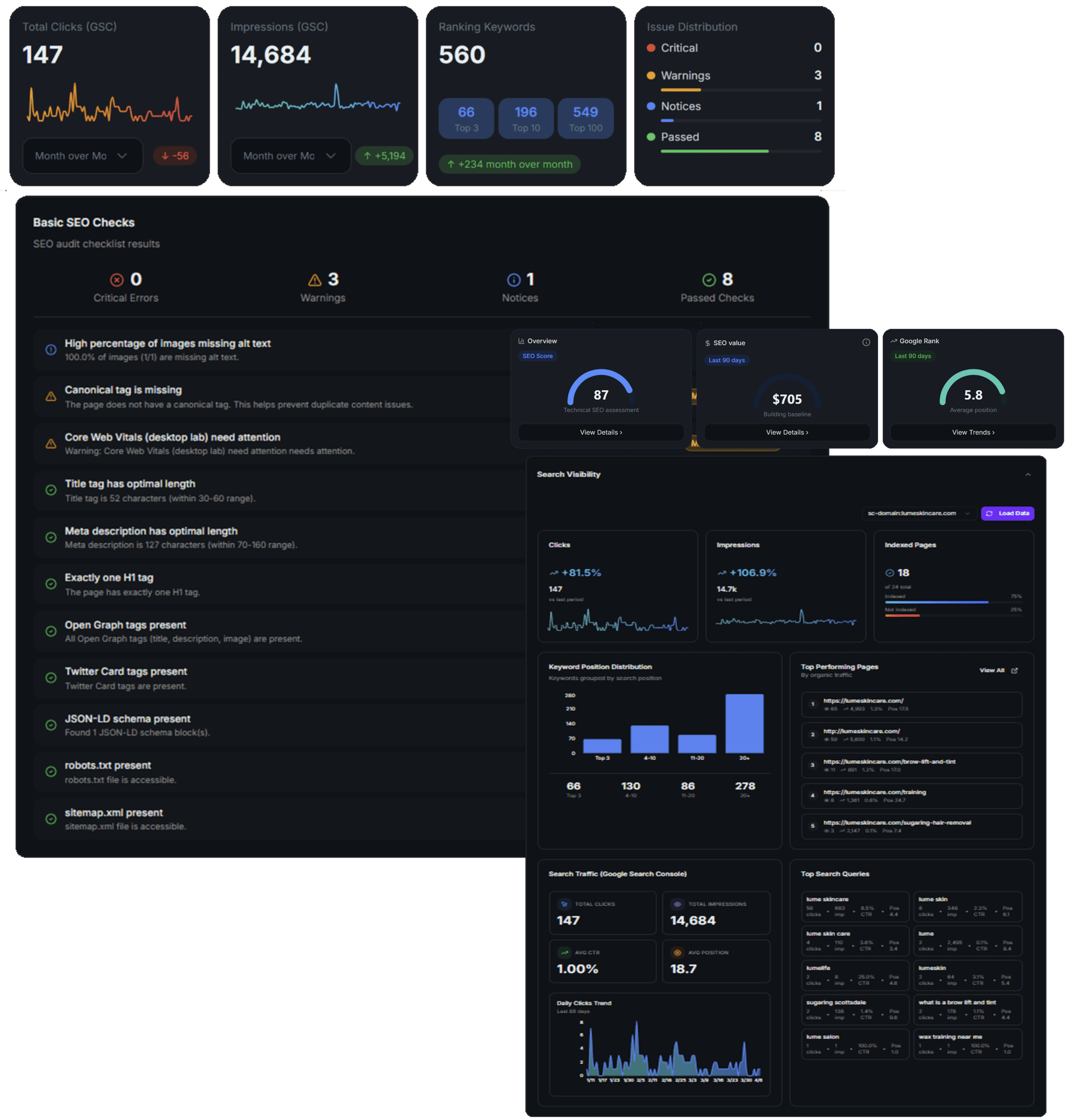1072x1120 pixels.
Task: Click the Google Rank trend-line icon
Action: tap(893, 340)
